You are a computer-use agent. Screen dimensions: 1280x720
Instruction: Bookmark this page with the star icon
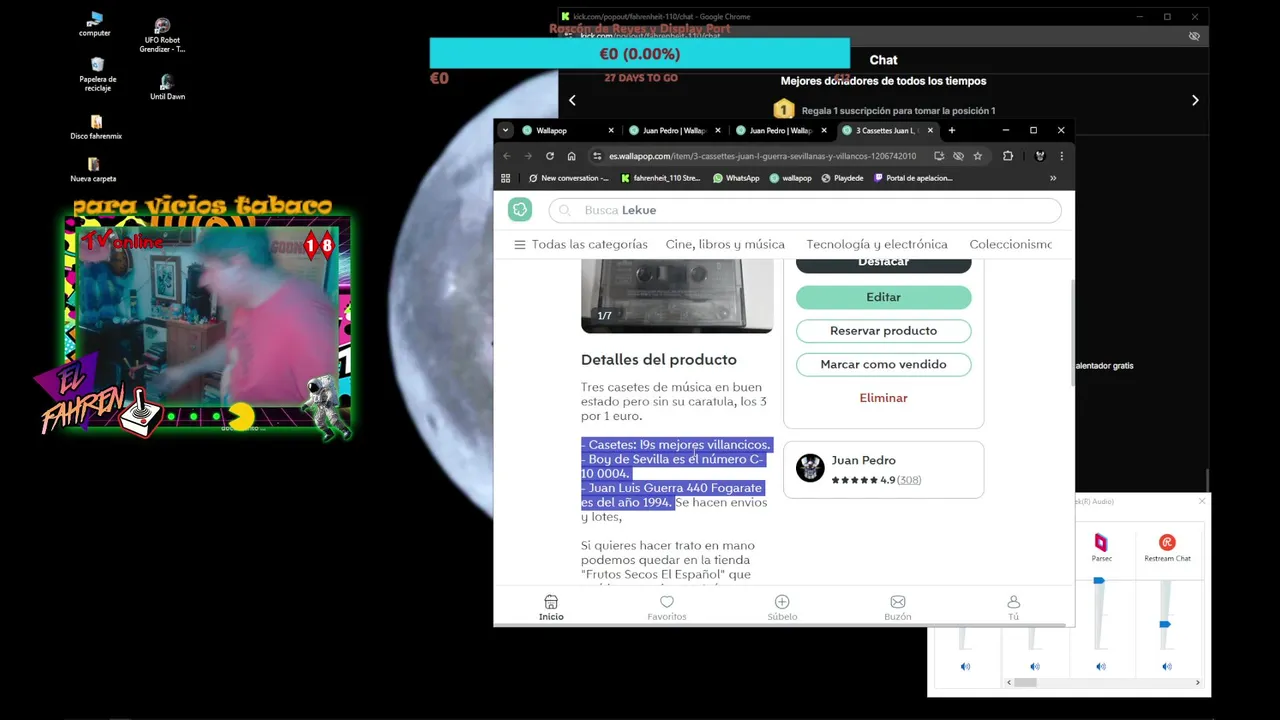point(977,156)
